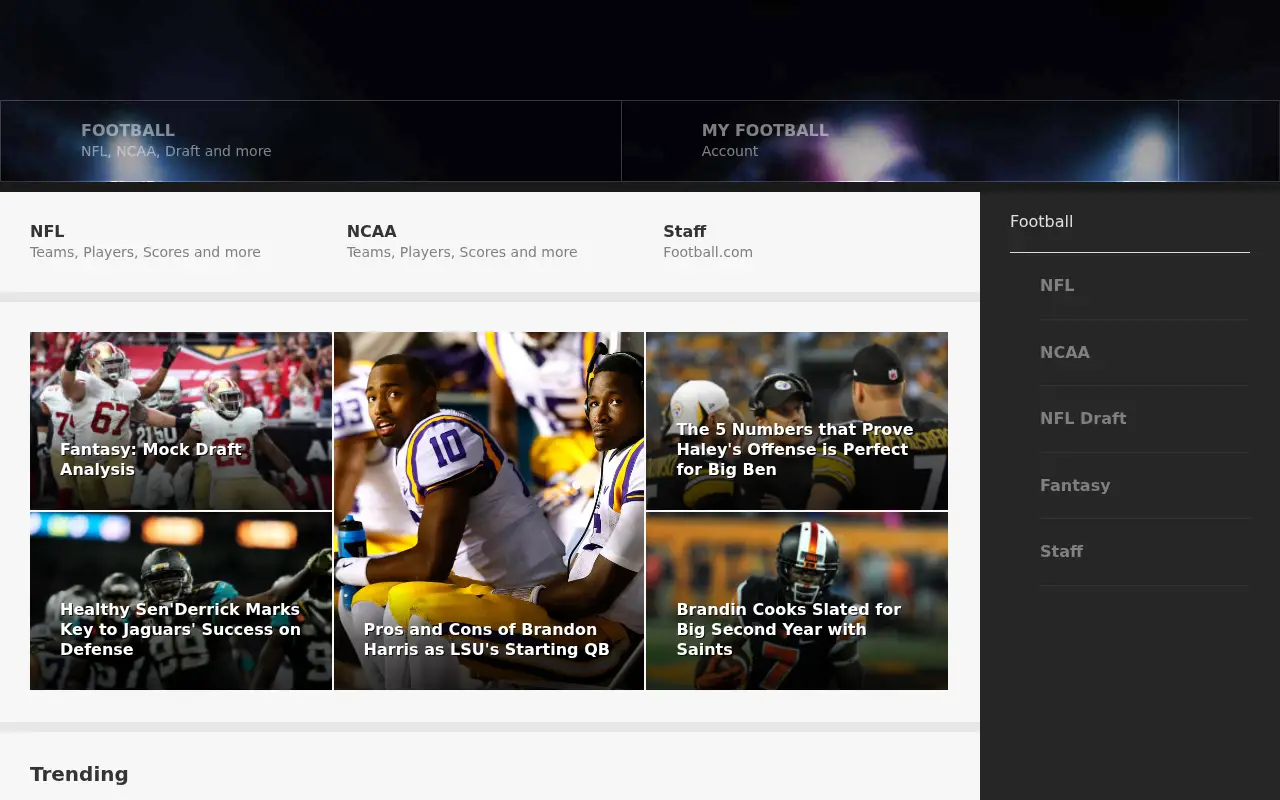1280x800 pixels.
Task: Select NFL Draft in the sidebar
Action: coord(1144,419)
